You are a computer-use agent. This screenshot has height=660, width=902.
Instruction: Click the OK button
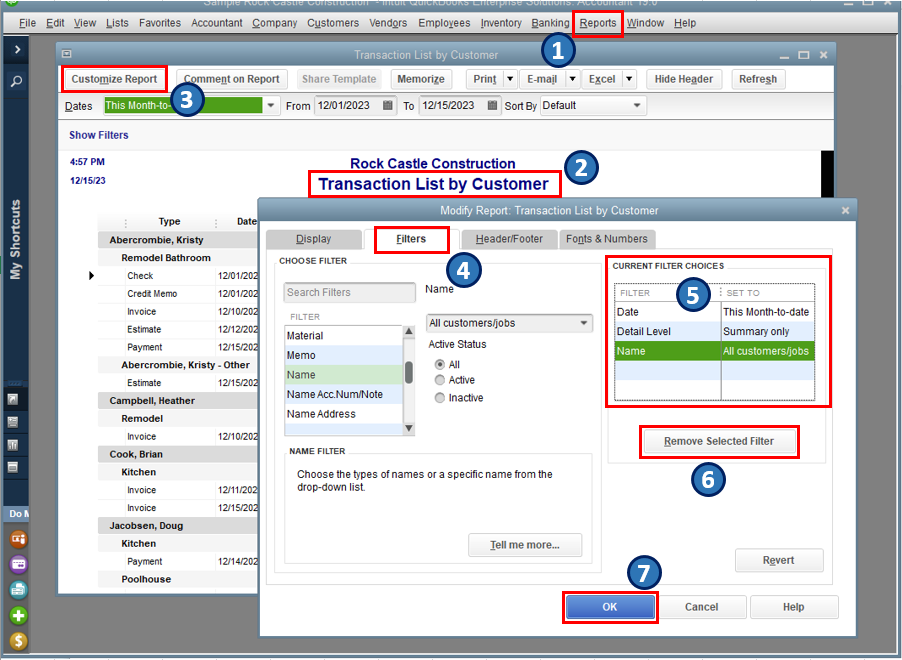point(610,606)
